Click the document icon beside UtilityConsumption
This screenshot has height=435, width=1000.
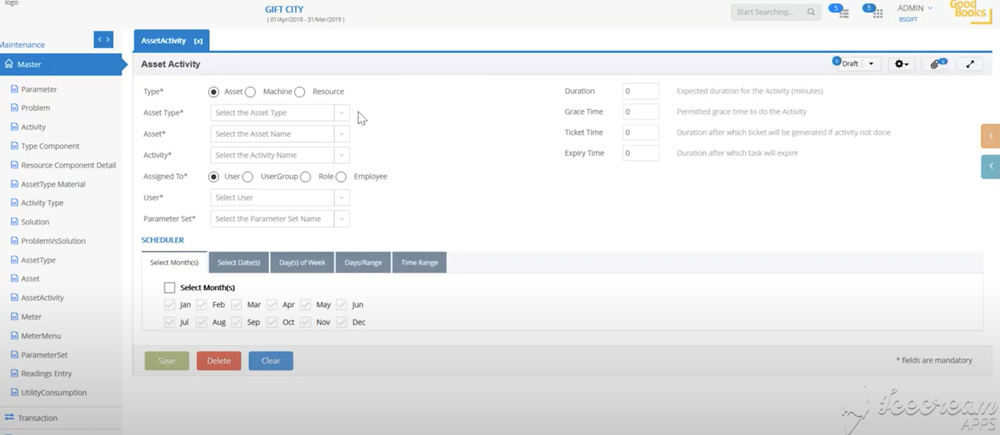15,392
